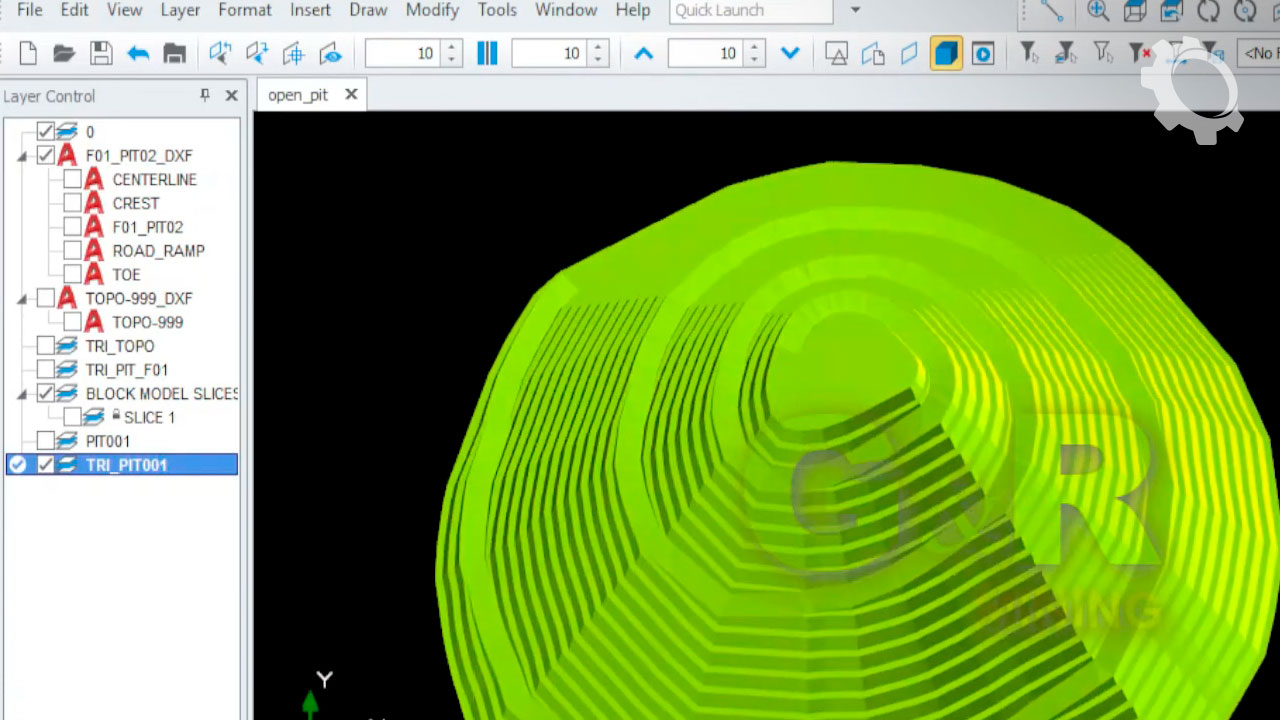Open the Quick Launch dropdown arrow
The height and width of the screenshot is (720, 1280).
tap(855, 11)
